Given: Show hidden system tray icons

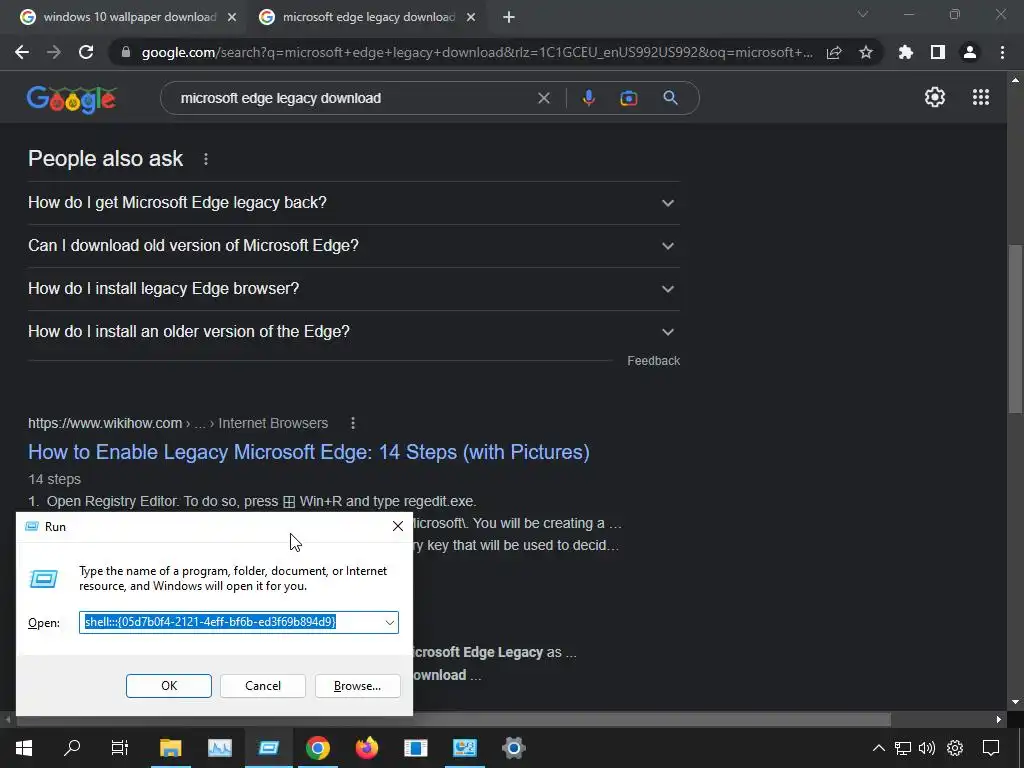Looking at the screenshot, I should (x=879, y=748).
